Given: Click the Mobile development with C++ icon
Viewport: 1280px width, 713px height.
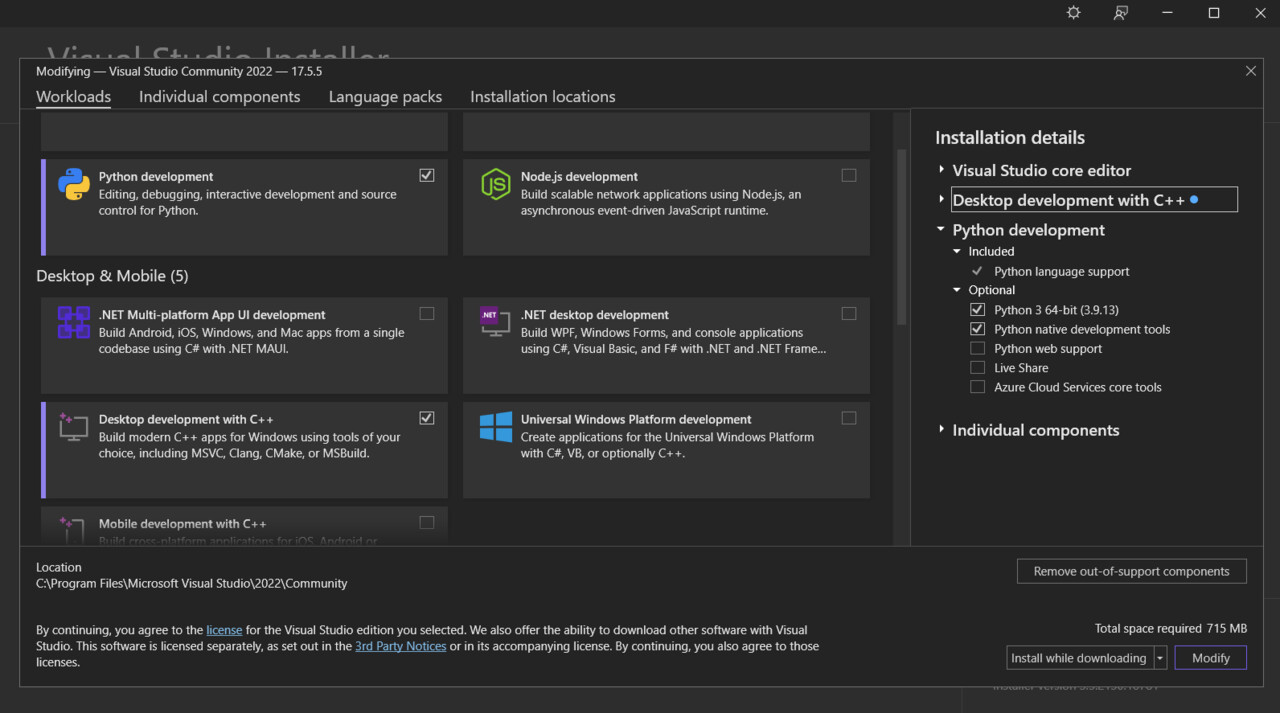Looking at the screenshot, I should click(74, 530).
